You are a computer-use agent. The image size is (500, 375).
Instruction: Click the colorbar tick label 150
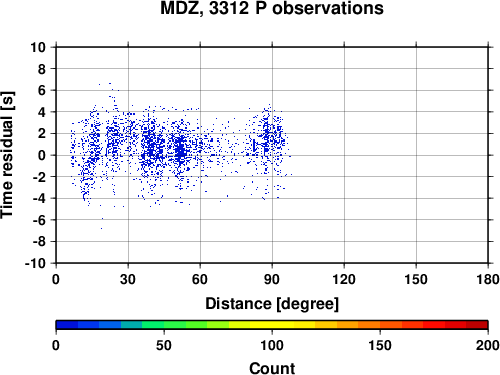380,345
